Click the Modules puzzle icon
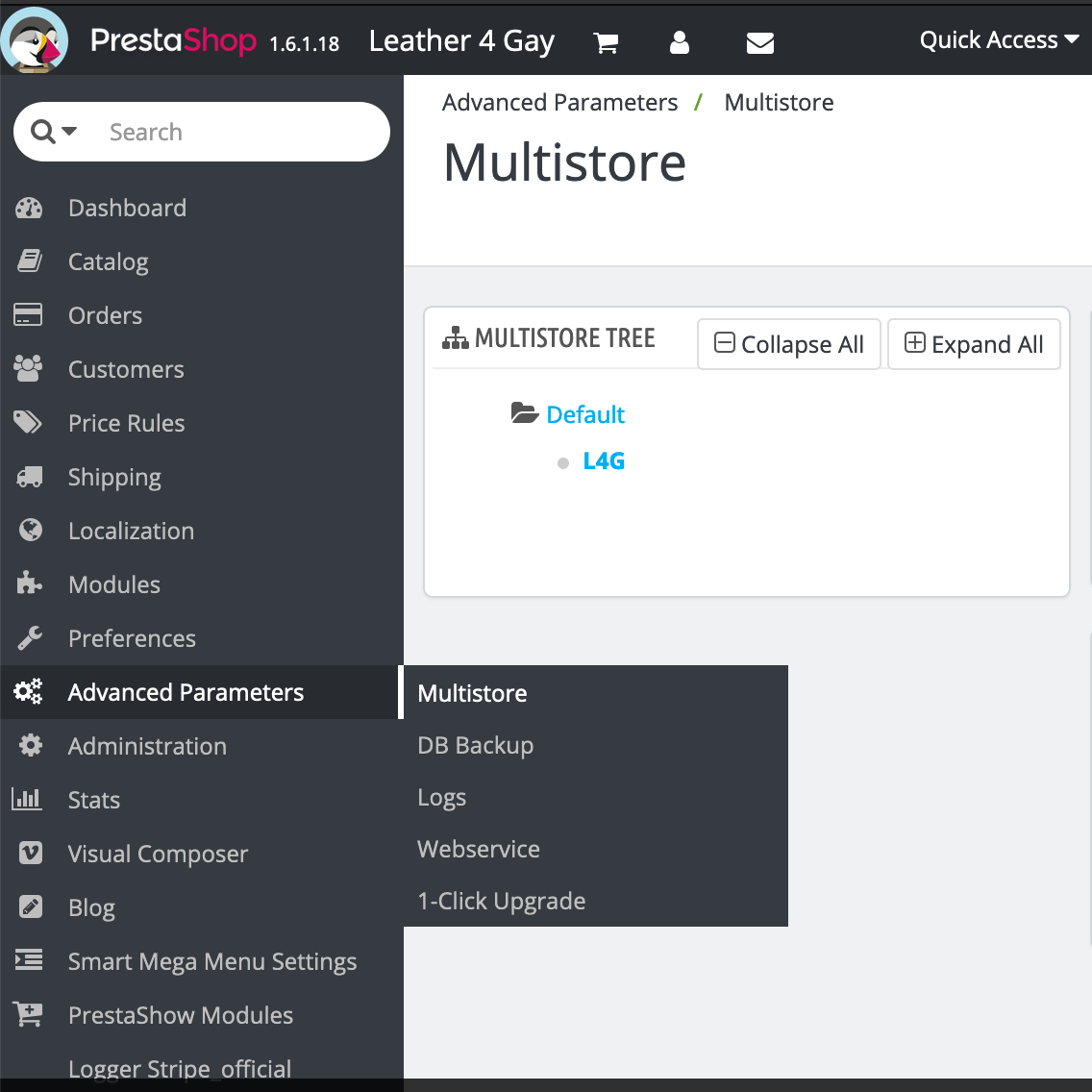The image size is (1092, 1092). [29, 583]
